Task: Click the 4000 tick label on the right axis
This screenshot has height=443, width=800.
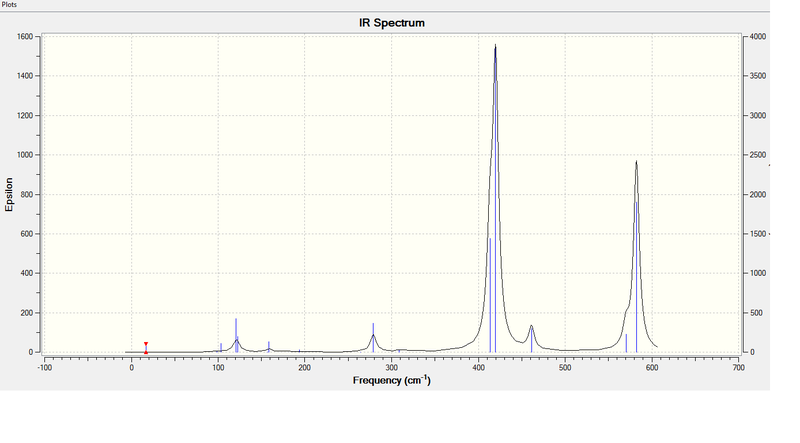Action: pyautogui.click(x=758, y=37)
